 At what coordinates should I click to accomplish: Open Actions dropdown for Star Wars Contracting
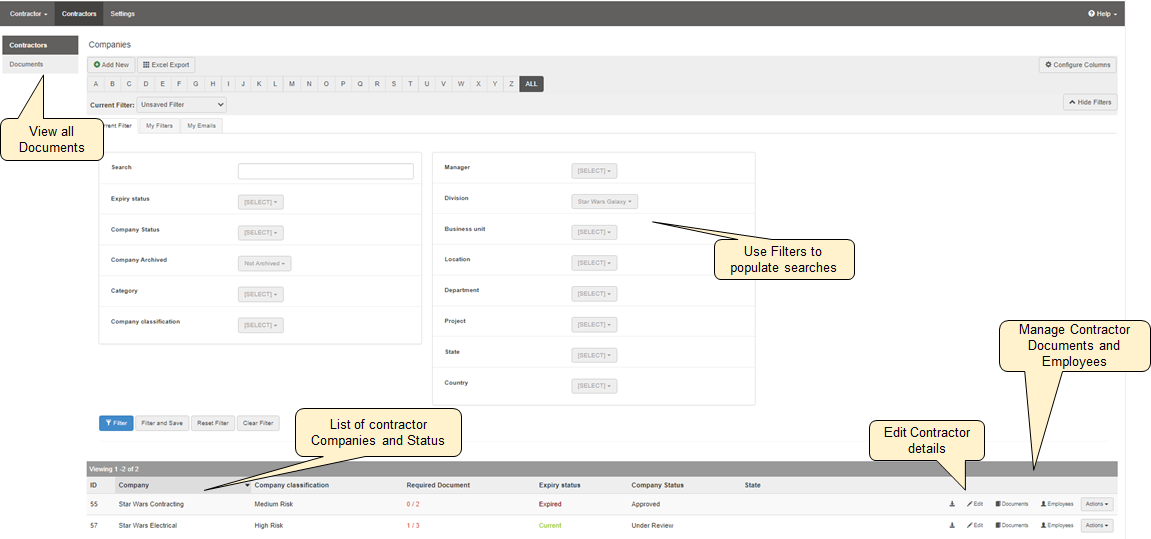click(1097, 504)
